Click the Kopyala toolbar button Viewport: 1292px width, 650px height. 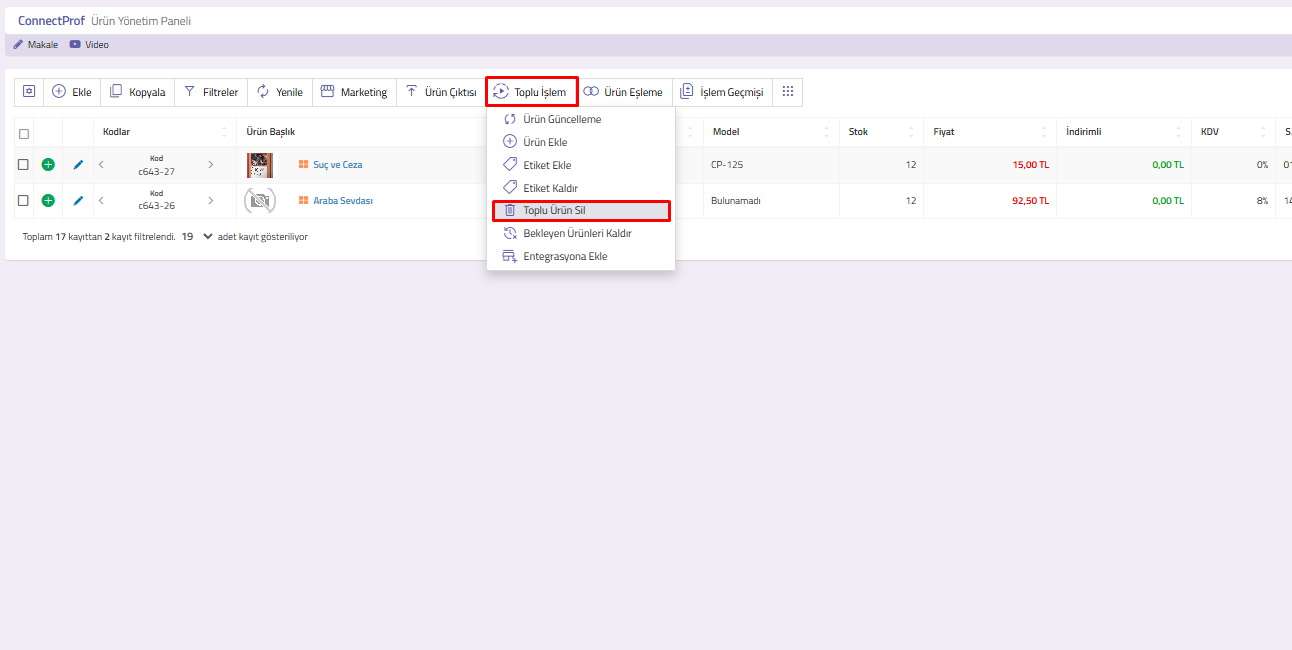tap(138, 92)
